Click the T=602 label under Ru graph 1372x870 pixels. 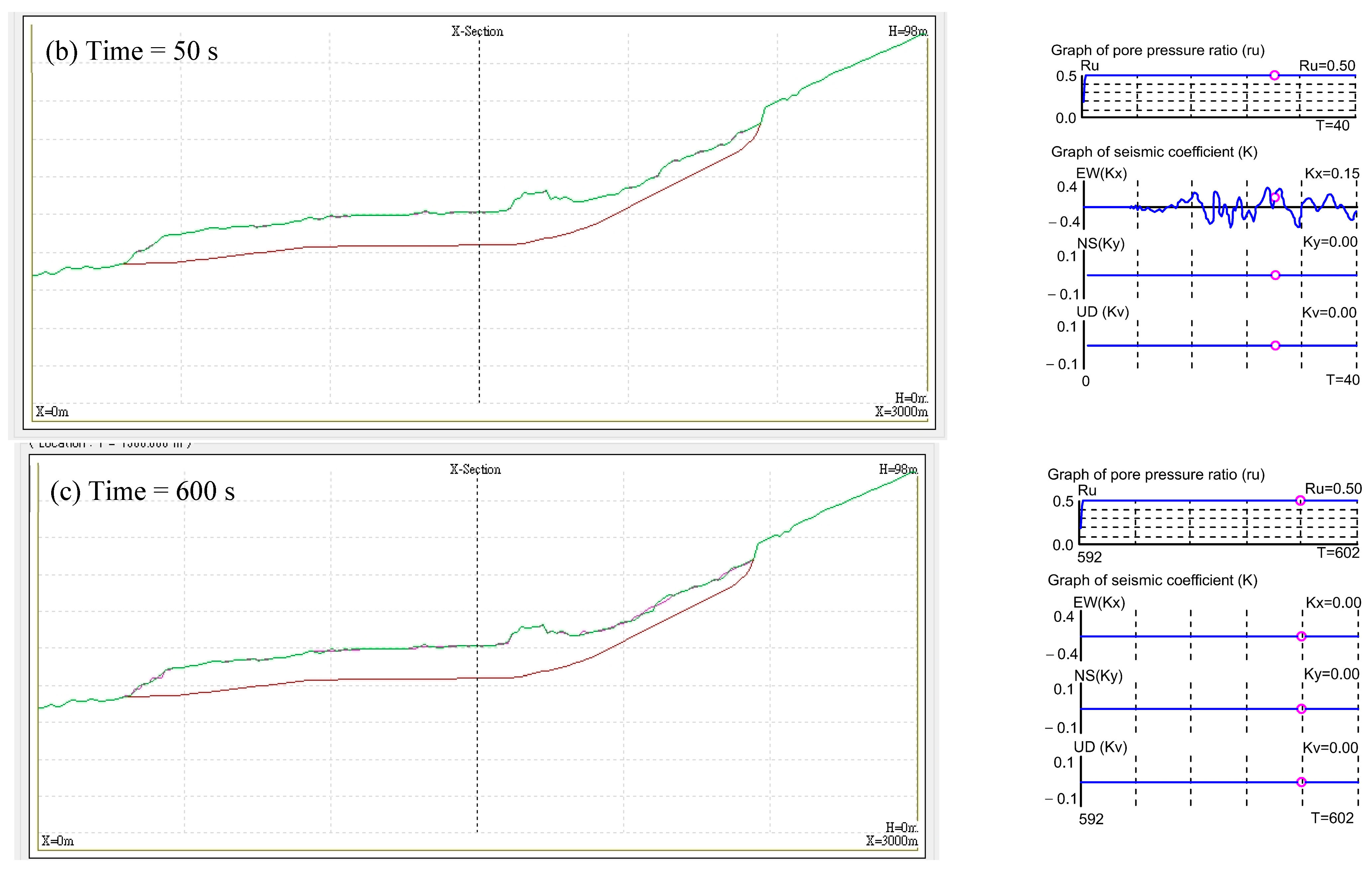coord(1338,552)
